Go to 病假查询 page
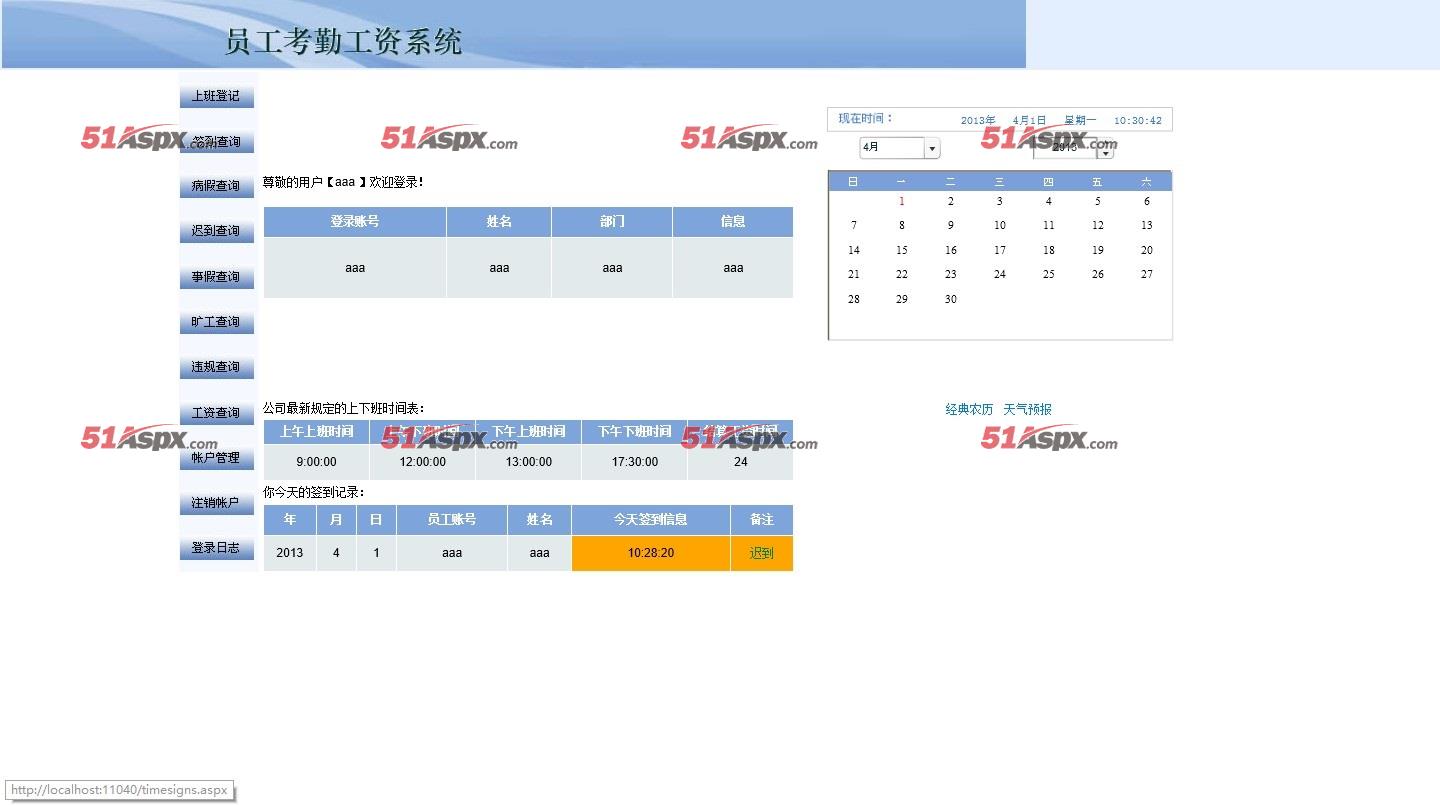Image resolution: width=1440 pixels, height=805 pixels. [216, 186]
